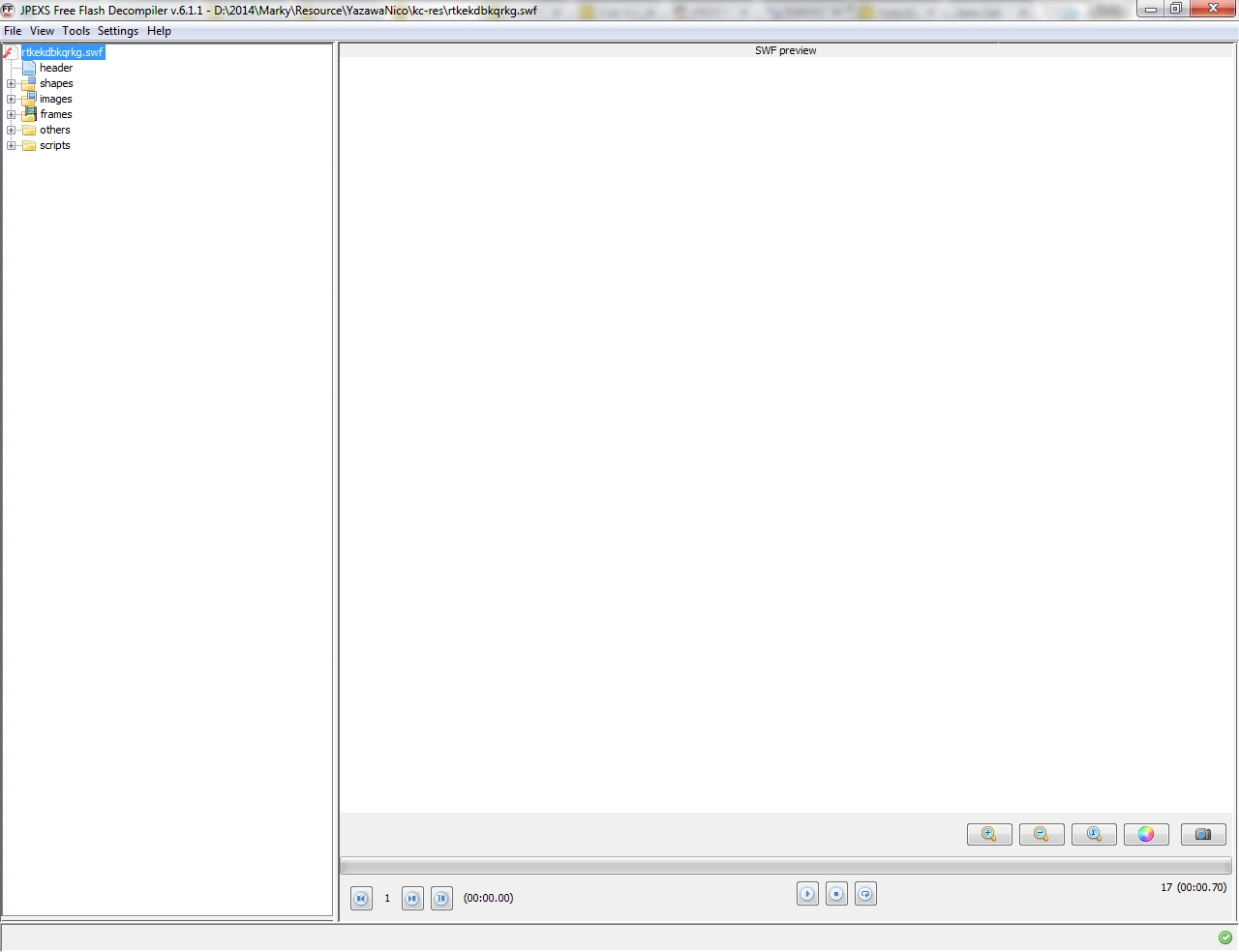
Task: Select the header tree item
Action: pos(56,68)
